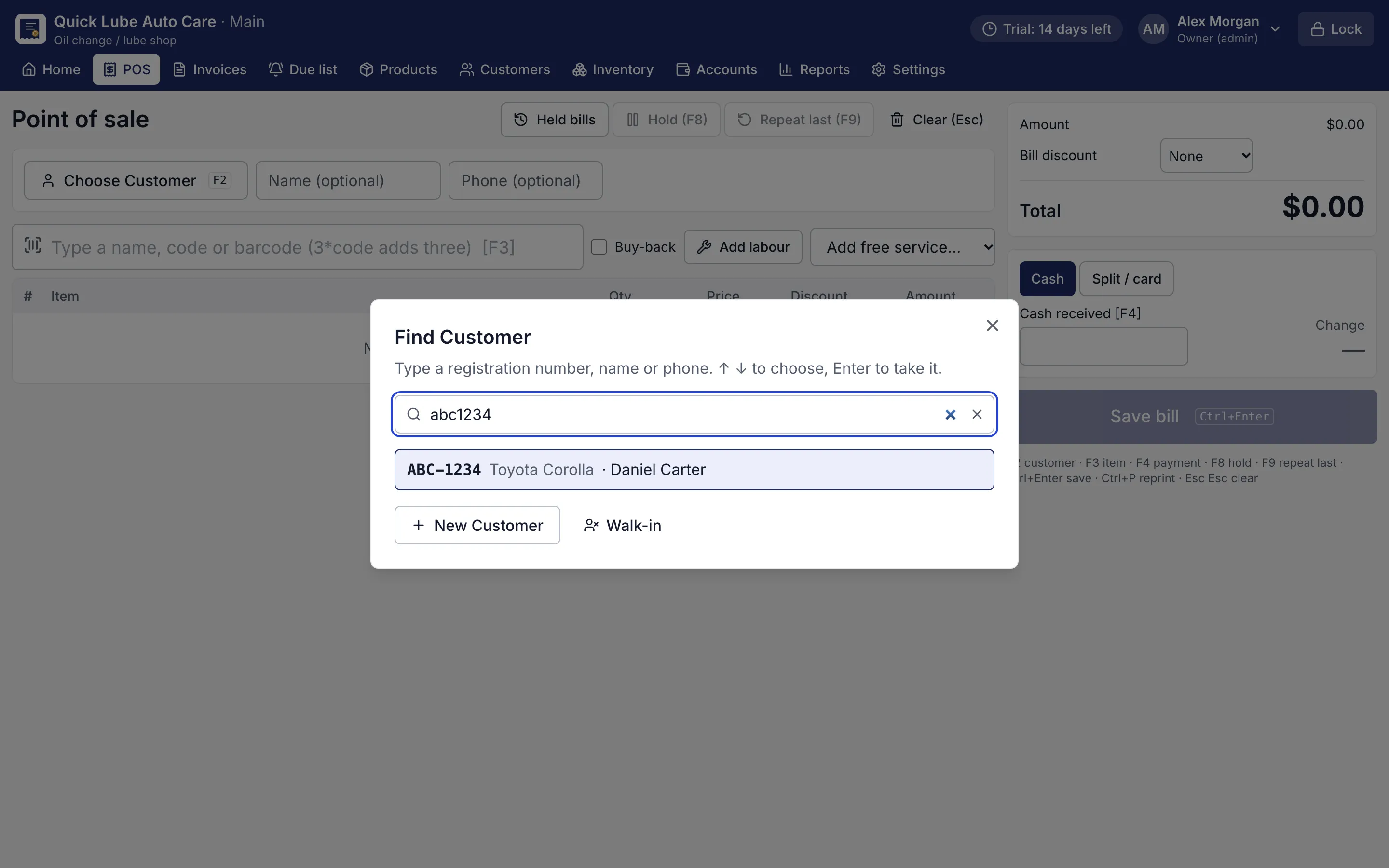The height and width of the screenshot is (868, 1389).
Task: Click Repeat last (F9)
Action: pyautogui.click(x=799, y=120)
